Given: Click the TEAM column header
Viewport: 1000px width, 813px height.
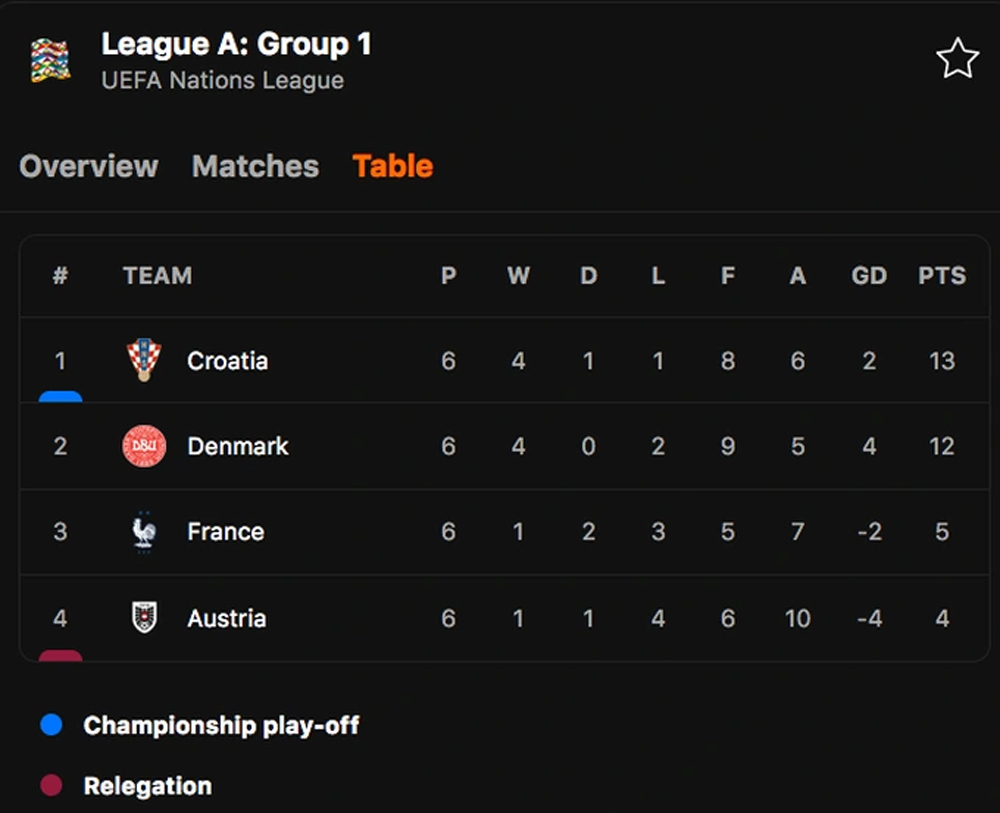Looking at the screenshot, I should coord(158,275).
